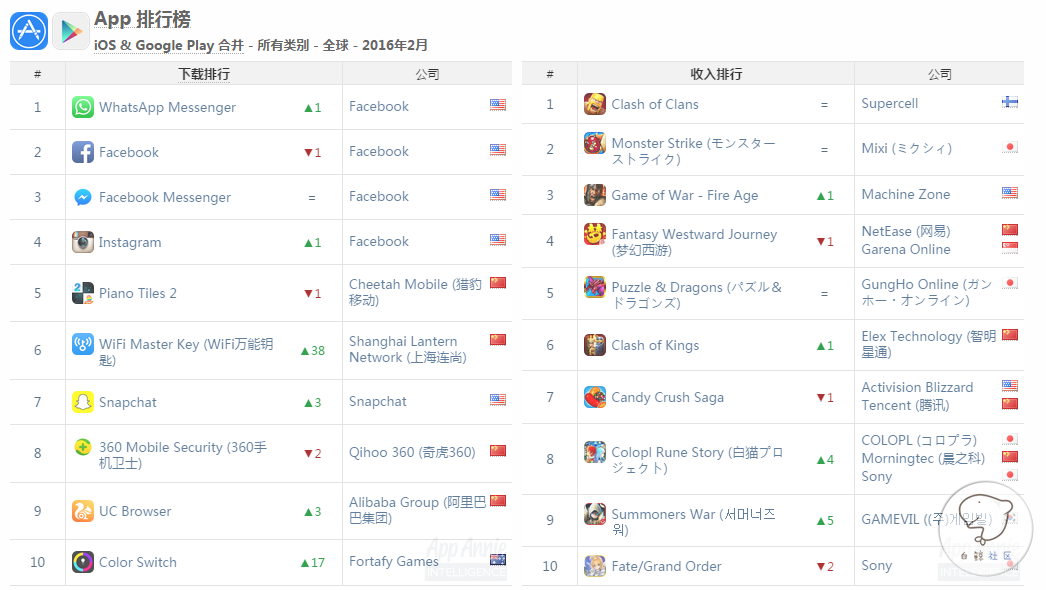Click the Piano Tiles 2 icon
The image size is (1046, 590).
82,293
